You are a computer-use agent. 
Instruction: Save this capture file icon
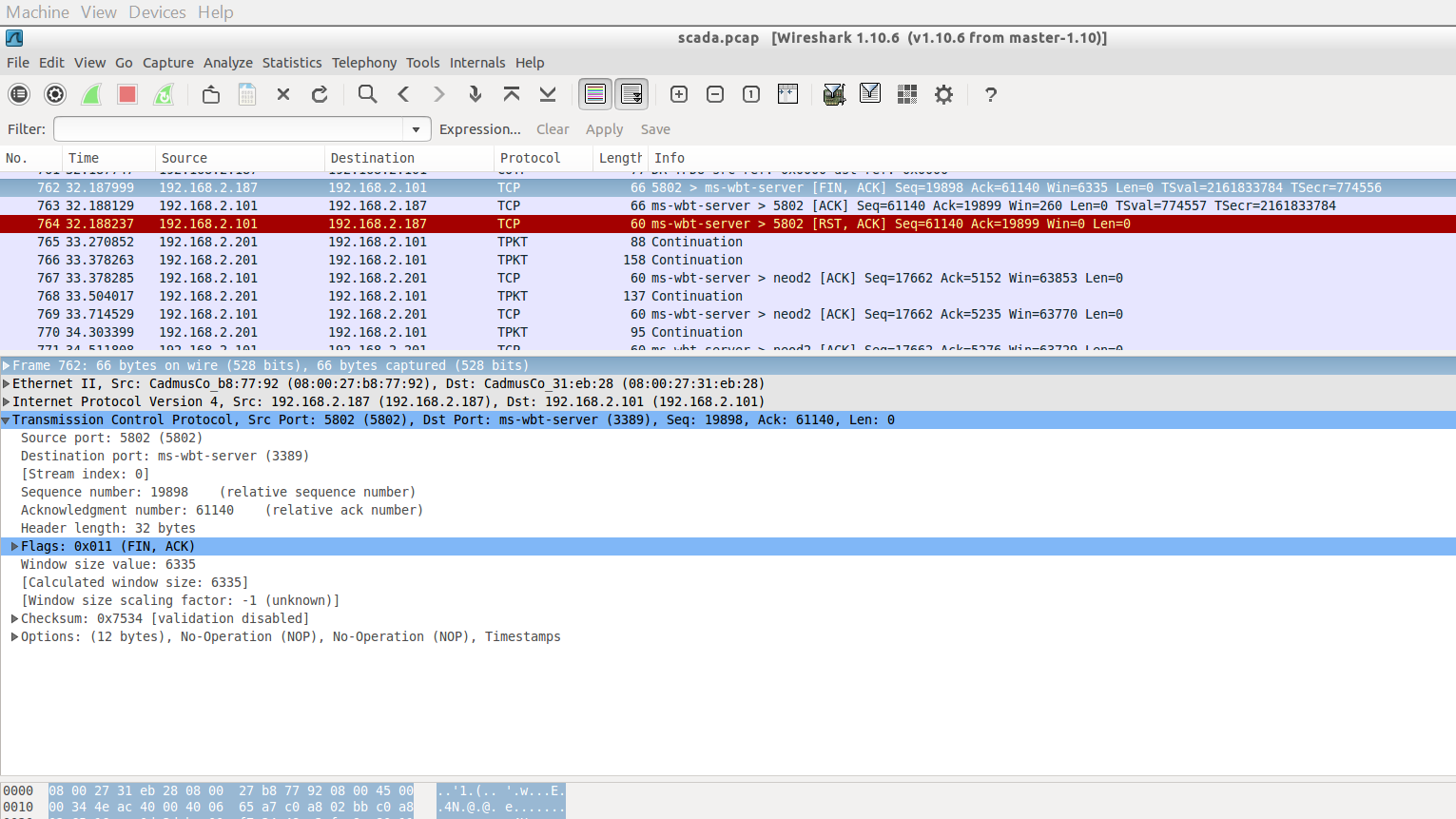pyautogui.click(x=247, y=94)
